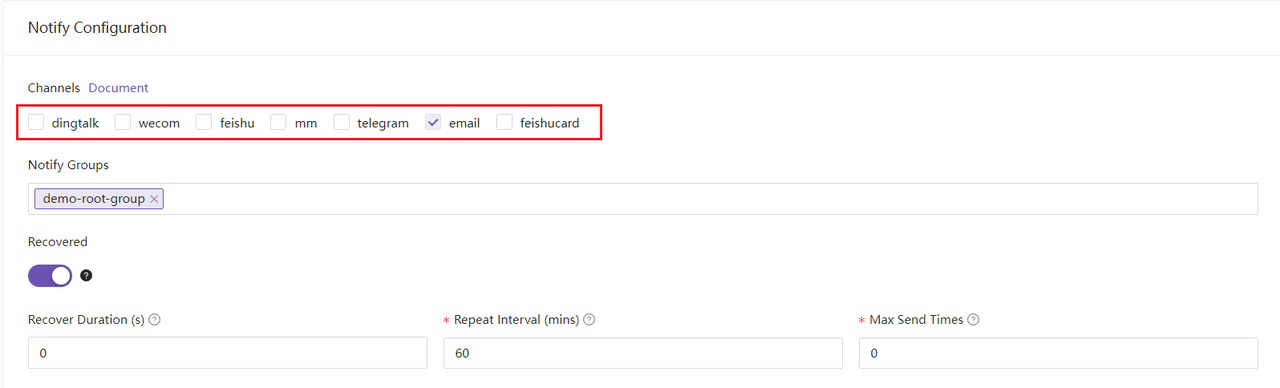The image size is (1280, 388).
Task: Tick the feishu channel checkbox
Action: pos(204,122)
